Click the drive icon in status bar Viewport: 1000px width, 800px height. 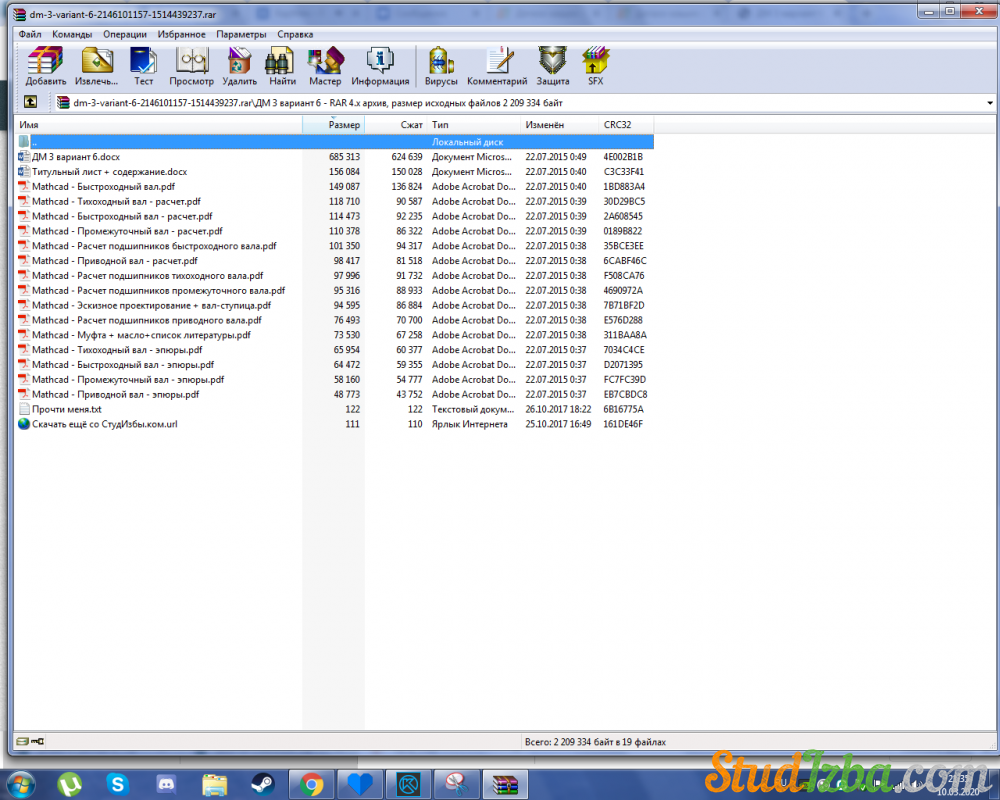22,741
